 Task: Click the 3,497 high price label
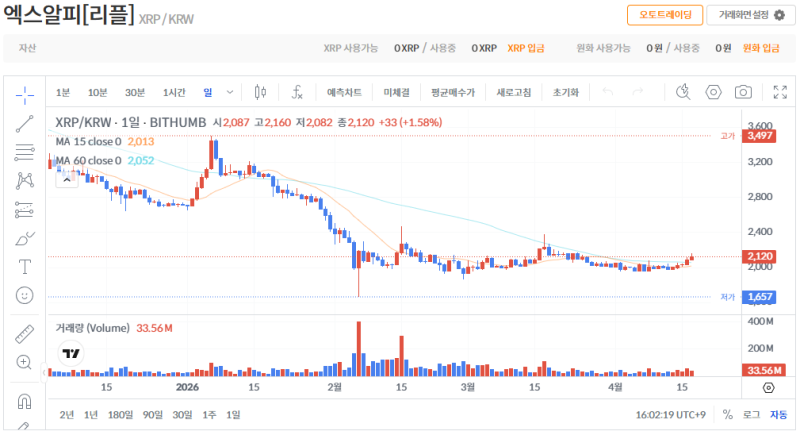[759, 136]
